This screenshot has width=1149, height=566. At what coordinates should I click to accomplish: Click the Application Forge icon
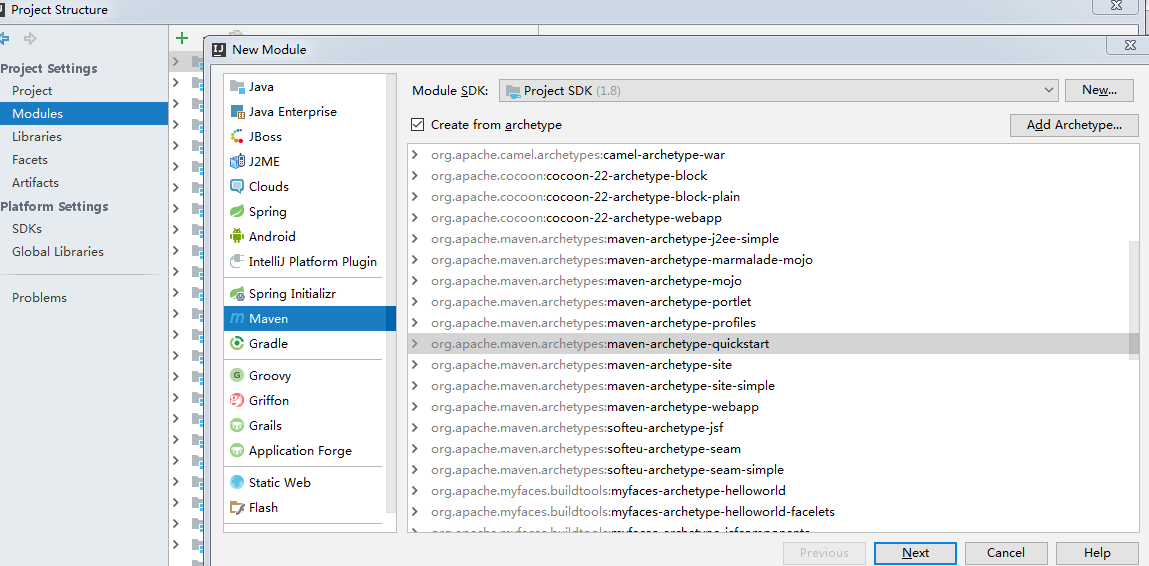pos(237,450)
